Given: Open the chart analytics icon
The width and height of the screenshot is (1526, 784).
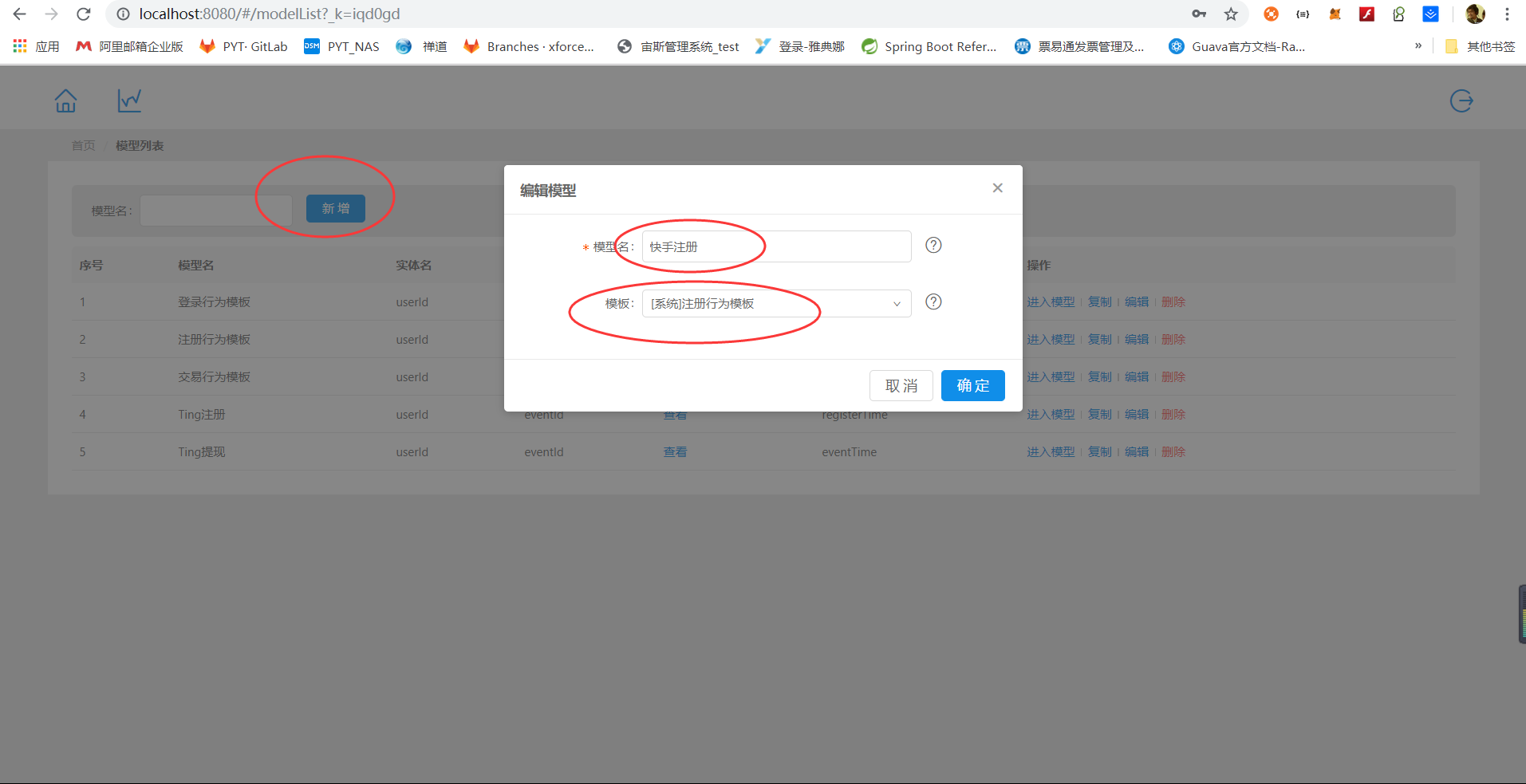Looking at the screenshot, I should coord(129,100).
